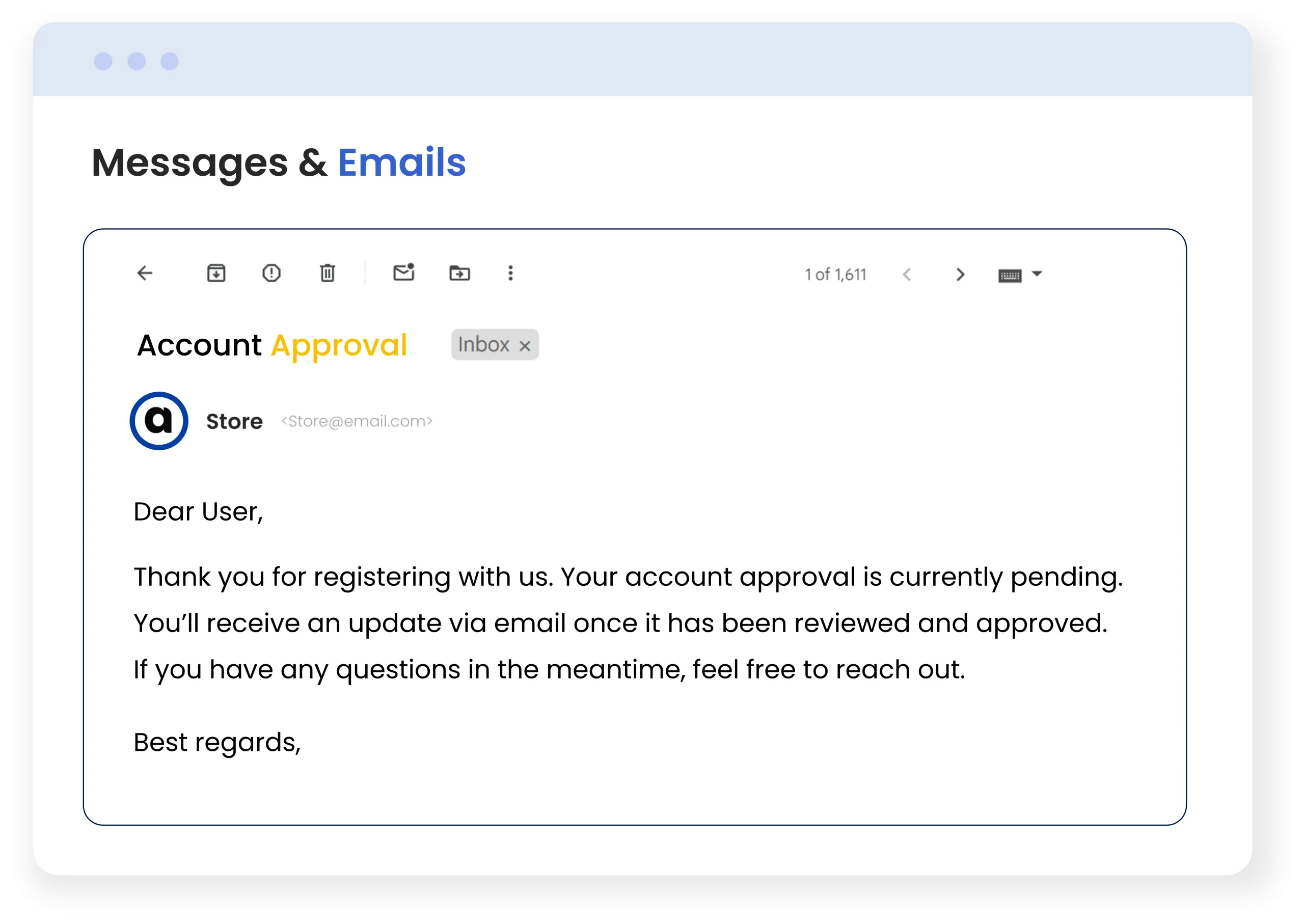
Task: Remove the Inbox label with the x
Action: click(525, 345)
